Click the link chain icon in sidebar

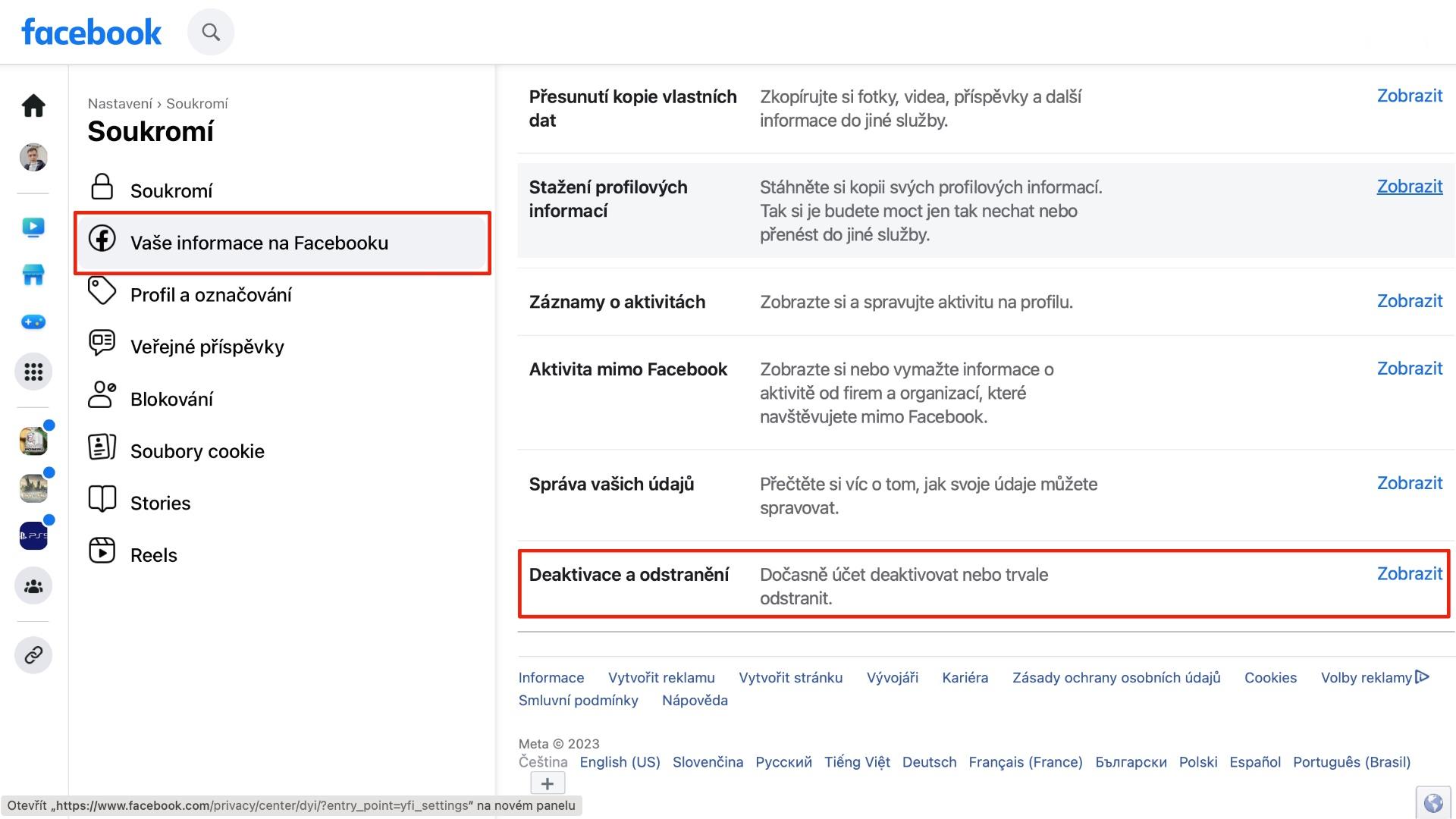33,655
